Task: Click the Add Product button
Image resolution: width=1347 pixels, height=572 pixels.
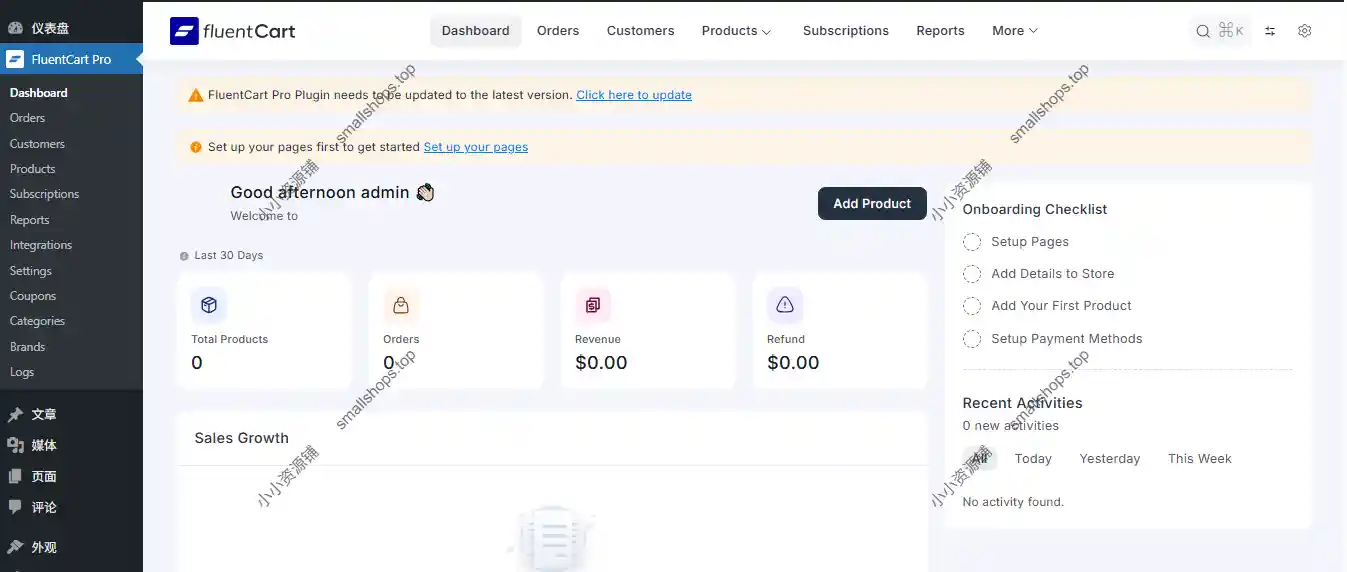Action: coord(872,203)
